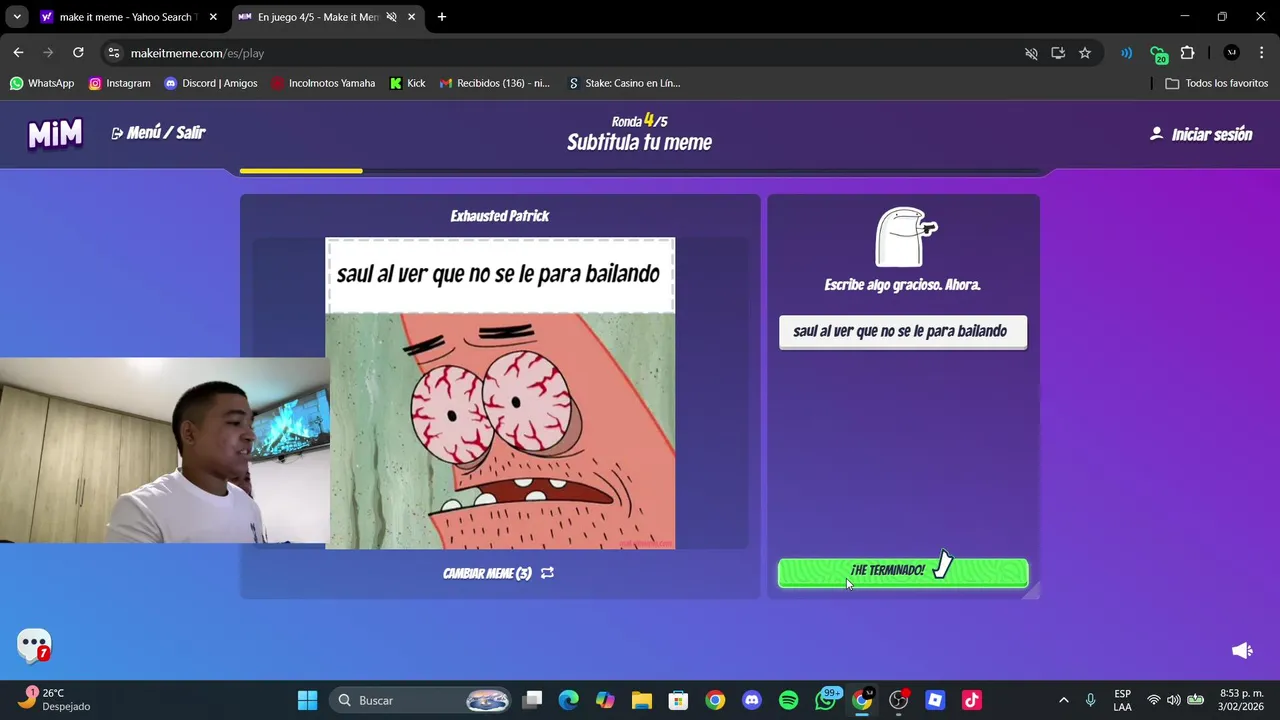Click the site information icon

tap(114, 53)
